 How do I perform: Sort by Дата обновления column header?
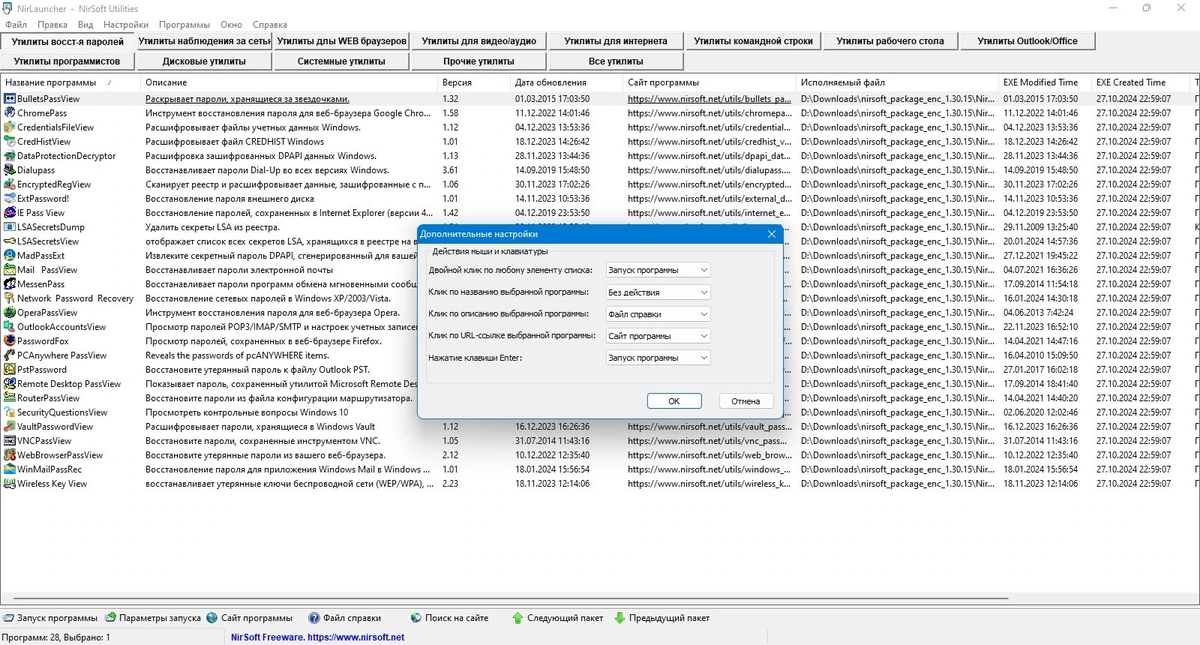pyautogui.click(x=567, y=82)
